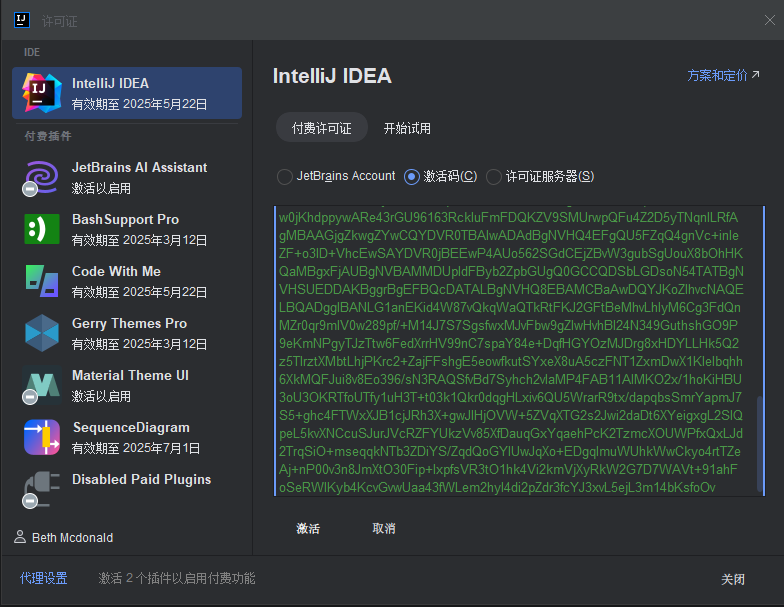Click the BashSupport Pro green icon
784x607 pixels.
click(x=42, y=229)
